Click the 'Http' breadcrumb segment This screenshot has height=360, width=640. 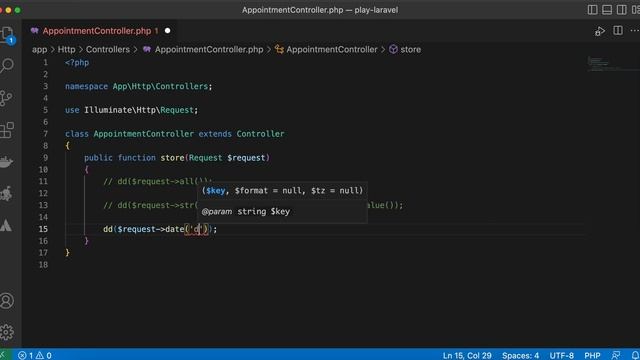click(67, 49)
